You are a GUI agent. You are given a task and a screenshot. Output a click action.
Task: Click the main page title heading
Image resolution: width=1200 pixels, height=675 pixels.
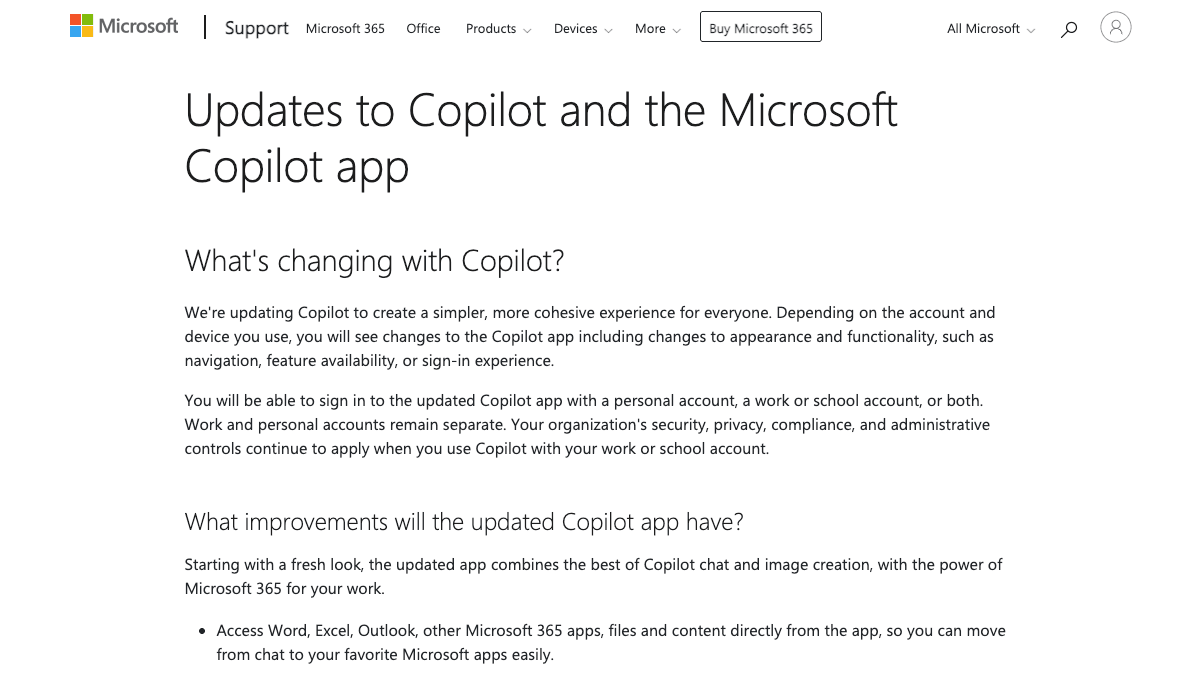pos(541,138)
